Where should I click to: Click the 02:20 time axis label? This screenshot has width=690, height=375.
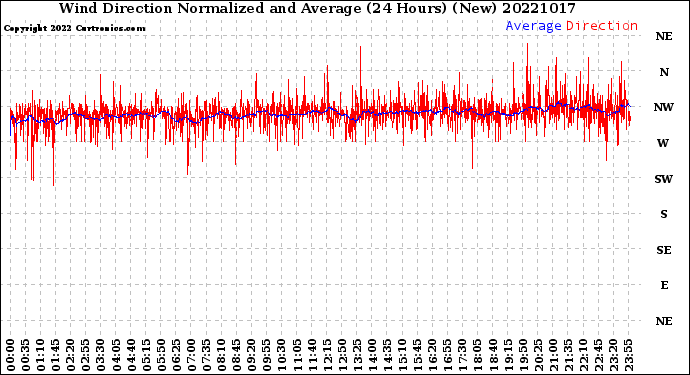point(71,355)
